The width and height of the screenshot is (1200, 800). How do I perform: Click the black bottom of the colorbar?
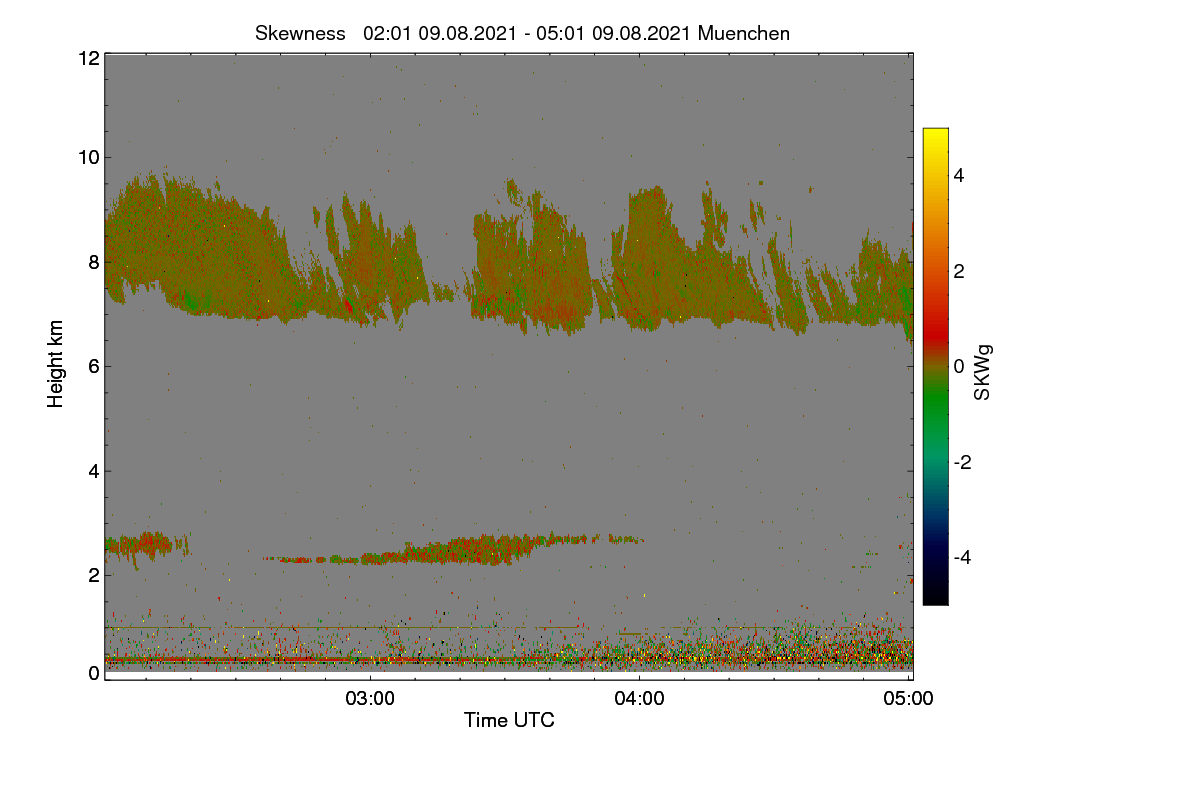[935, 596]
